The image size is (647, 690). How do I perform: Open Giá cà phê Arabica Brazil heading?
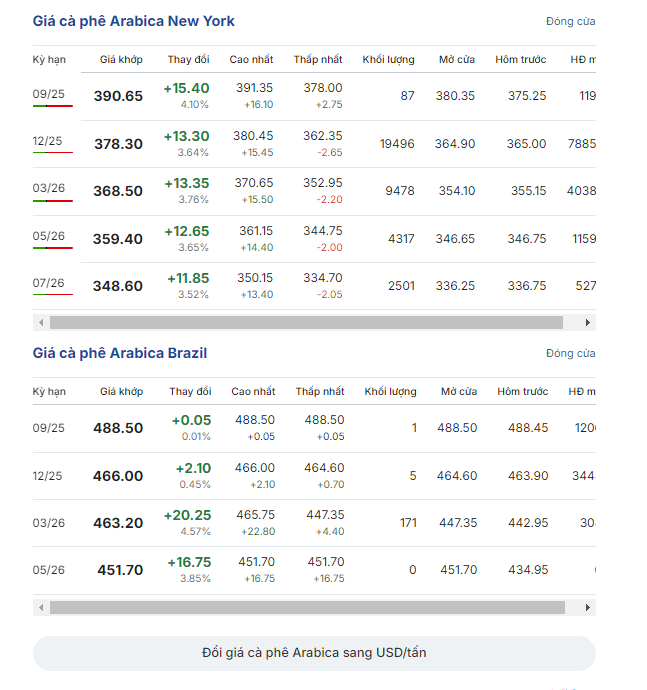pos(120,353)
